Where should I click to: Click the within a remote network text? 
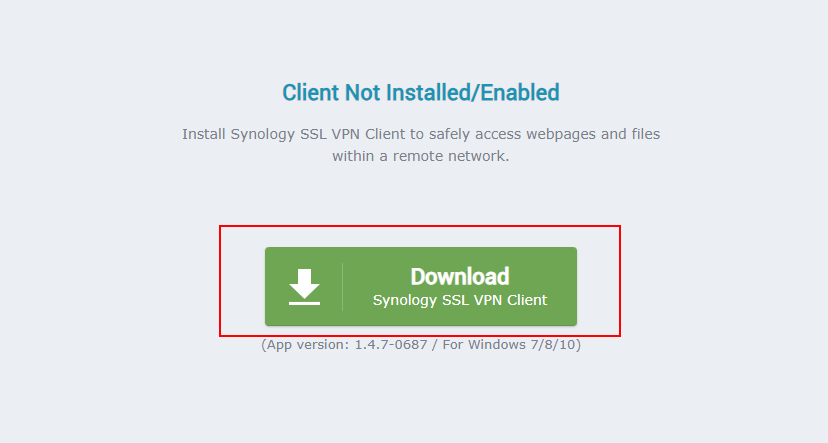pyautogui.click(x=421, y=156)
